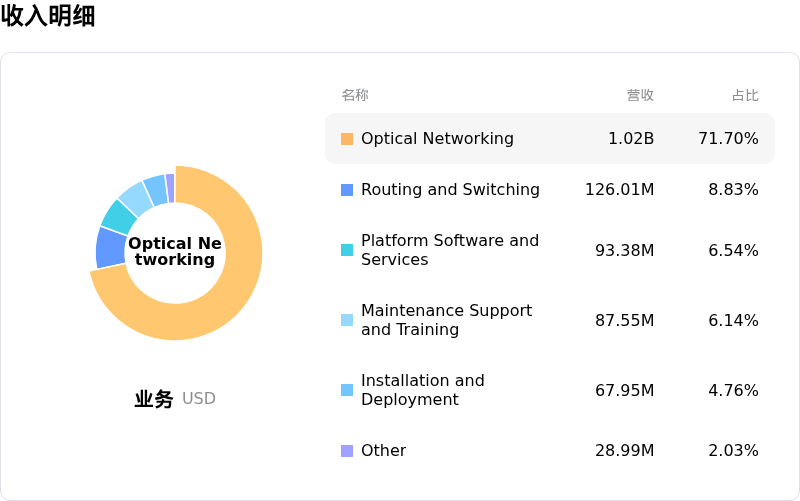Click the 28.99M revenue value
The width and height of the screenshot is (800, 501).
pos(624,450)
